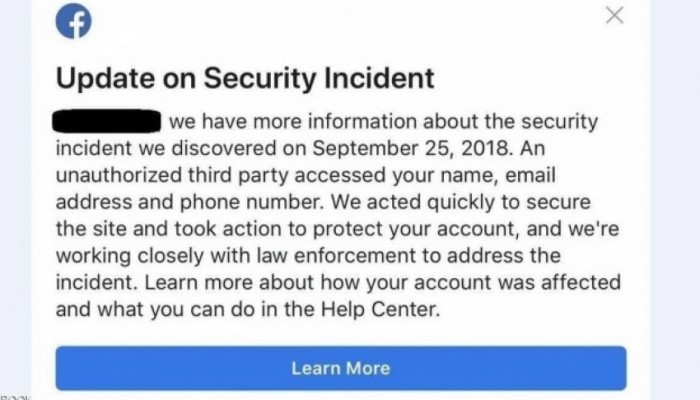Click the phrase unauthorized third party
Screen dimensions: 700x400
(x=172, y=175)
